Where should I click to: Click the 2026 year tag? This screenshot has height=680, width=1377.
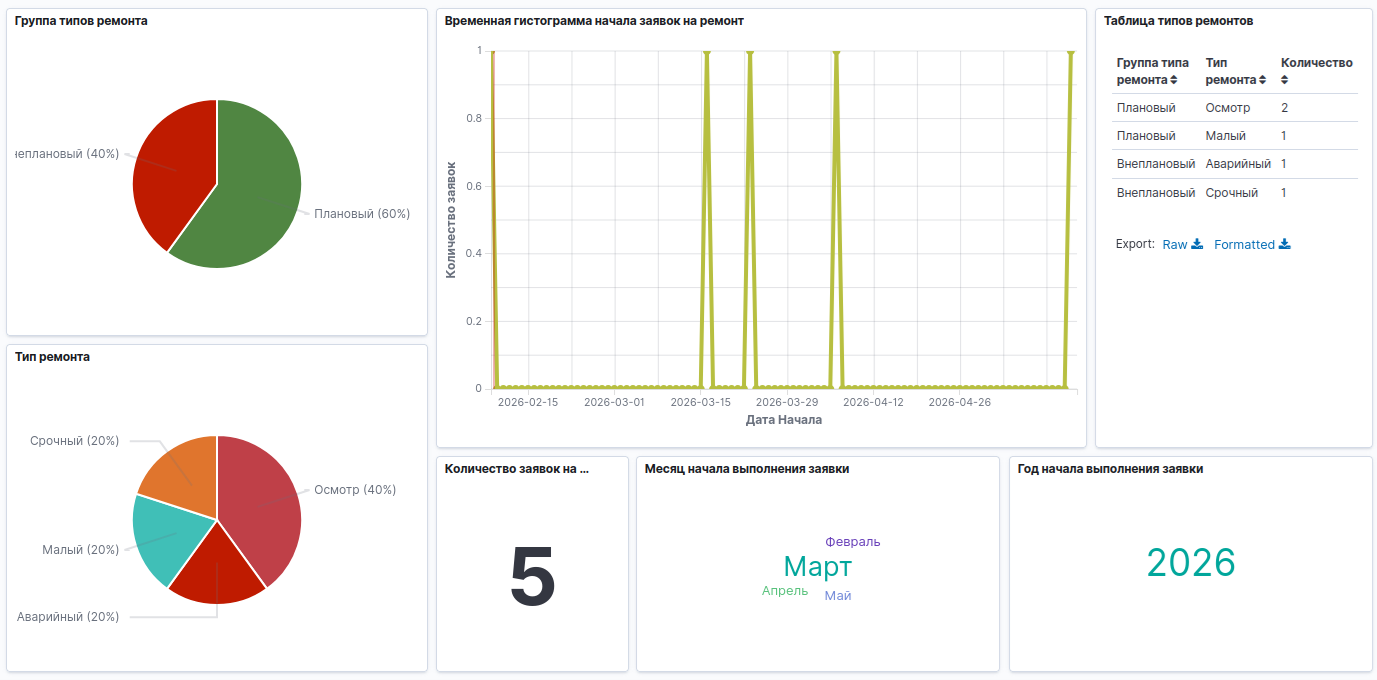point(1191,563)
